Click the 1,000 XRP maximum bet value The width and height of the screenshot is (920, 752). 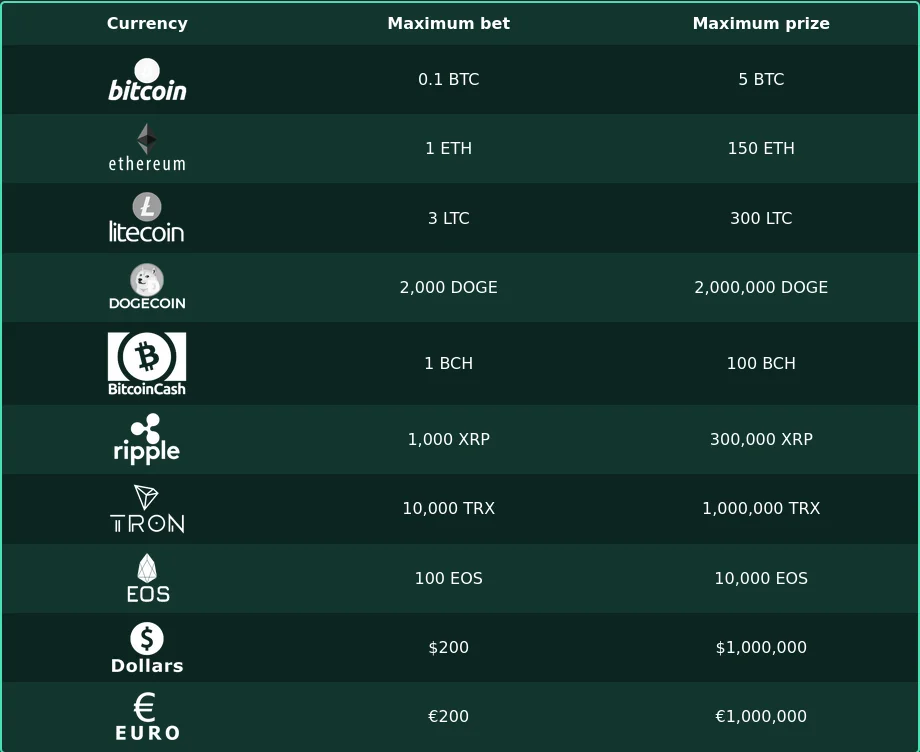pos(449,439)
